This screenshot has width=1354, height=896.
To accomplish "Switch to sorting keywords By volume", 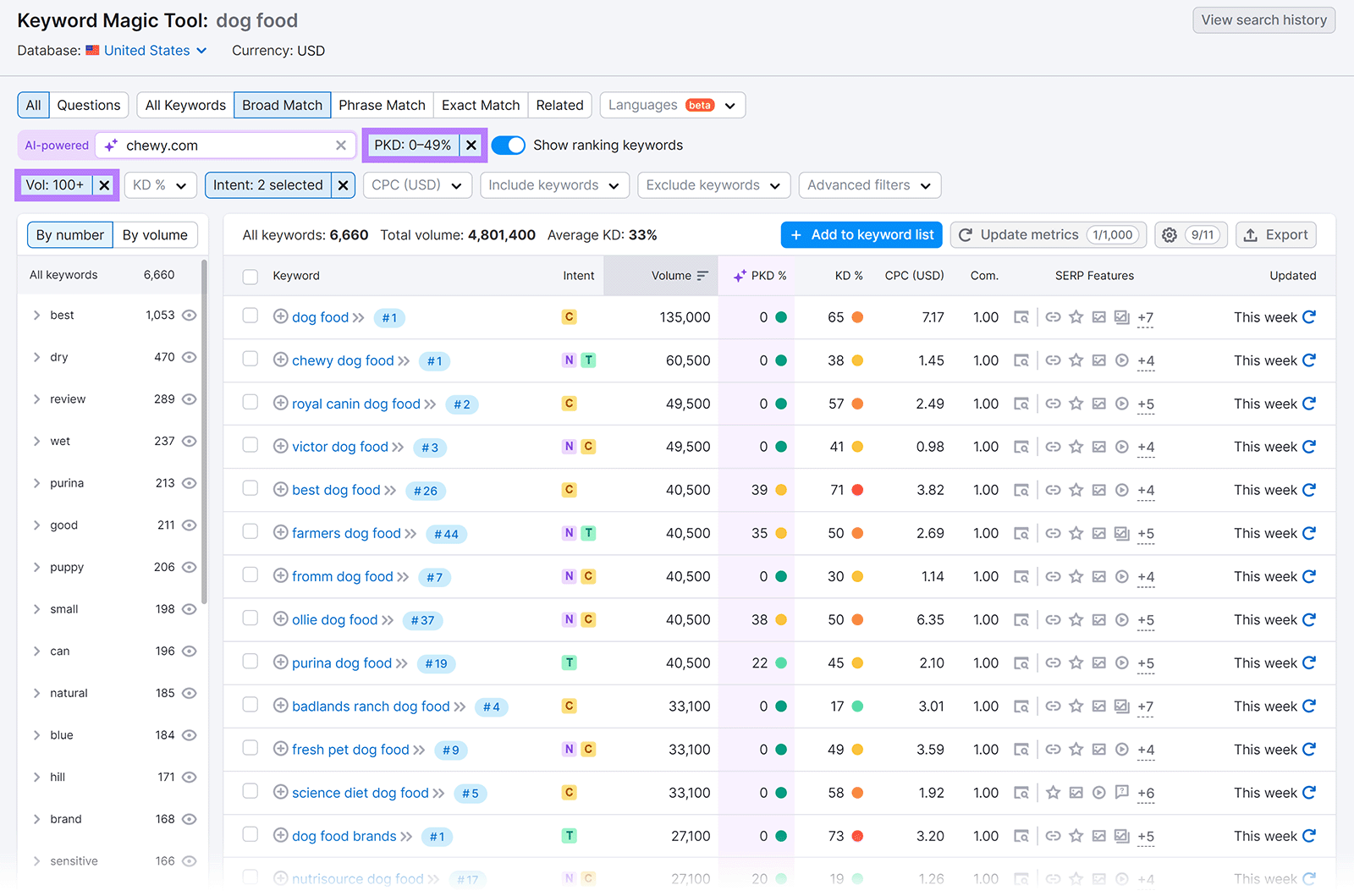I will click(x=155, y=234).
